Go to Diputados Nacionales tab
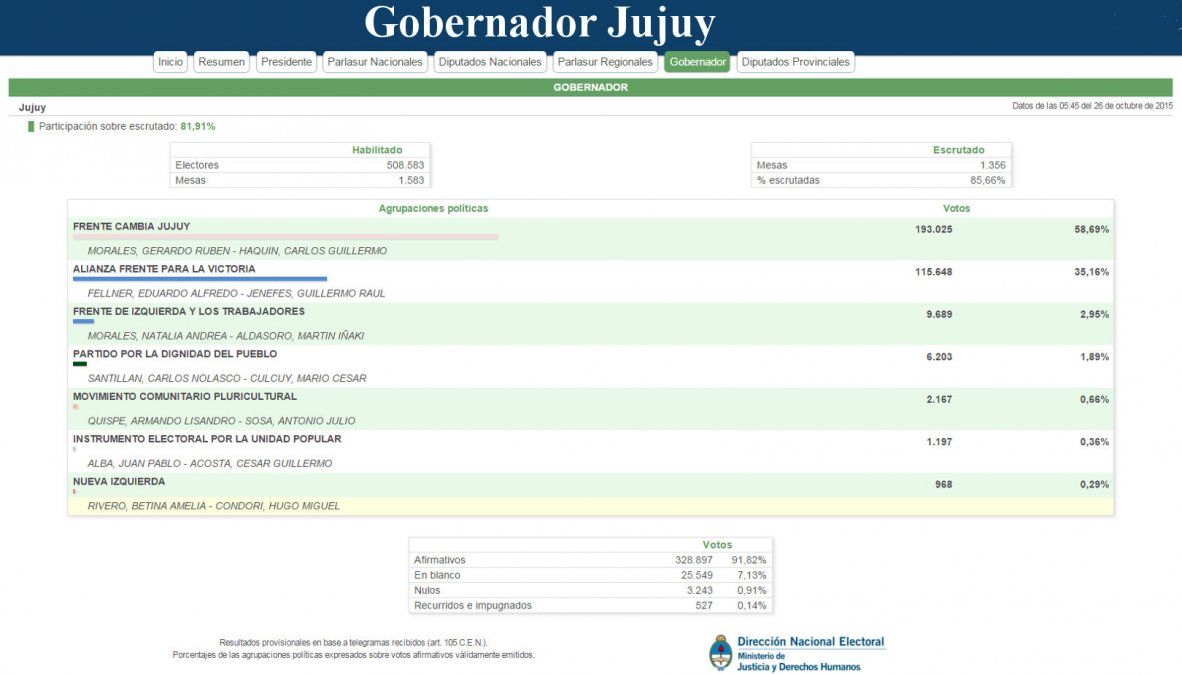The height and width of the screenshot is (674, 1182). point(490,62)
